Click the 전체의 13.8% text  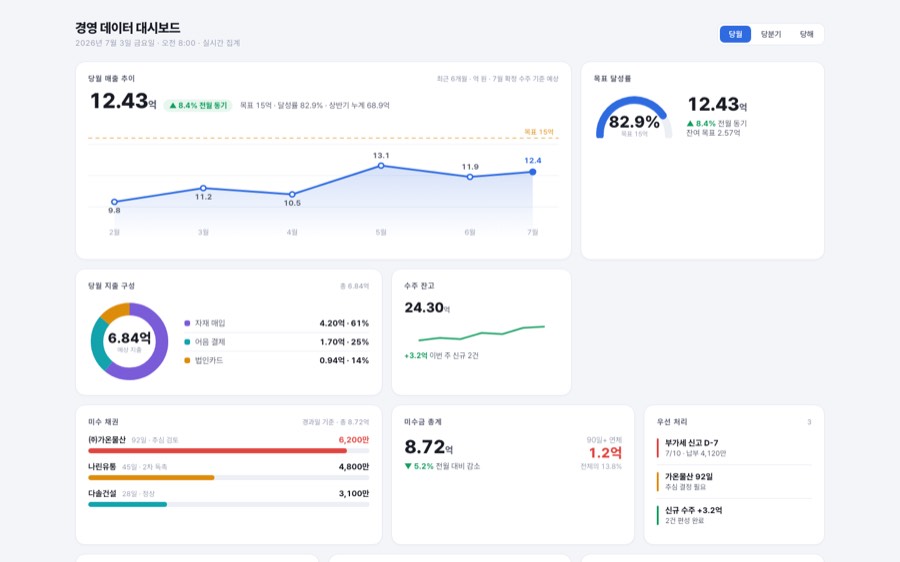tap(601, 467)
